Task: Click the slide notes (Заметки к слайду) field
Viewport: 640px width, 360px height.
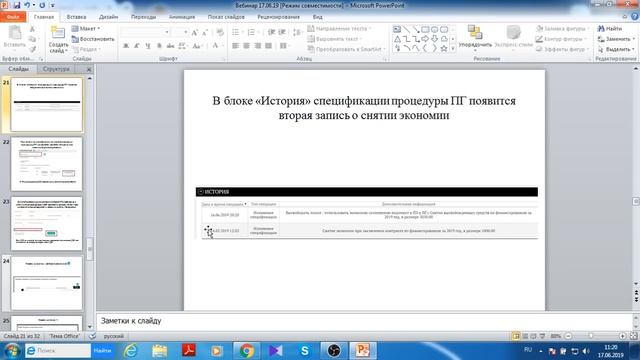Action: (x=364, y=321)
